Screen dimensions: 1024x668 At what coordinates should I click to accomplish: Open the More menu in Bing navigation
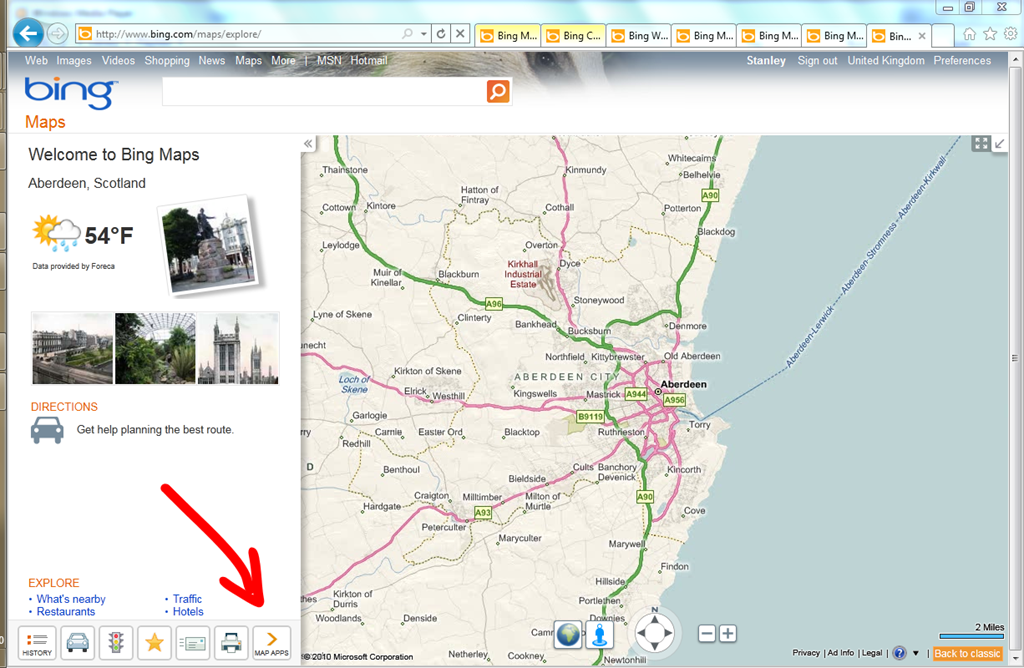283,61
